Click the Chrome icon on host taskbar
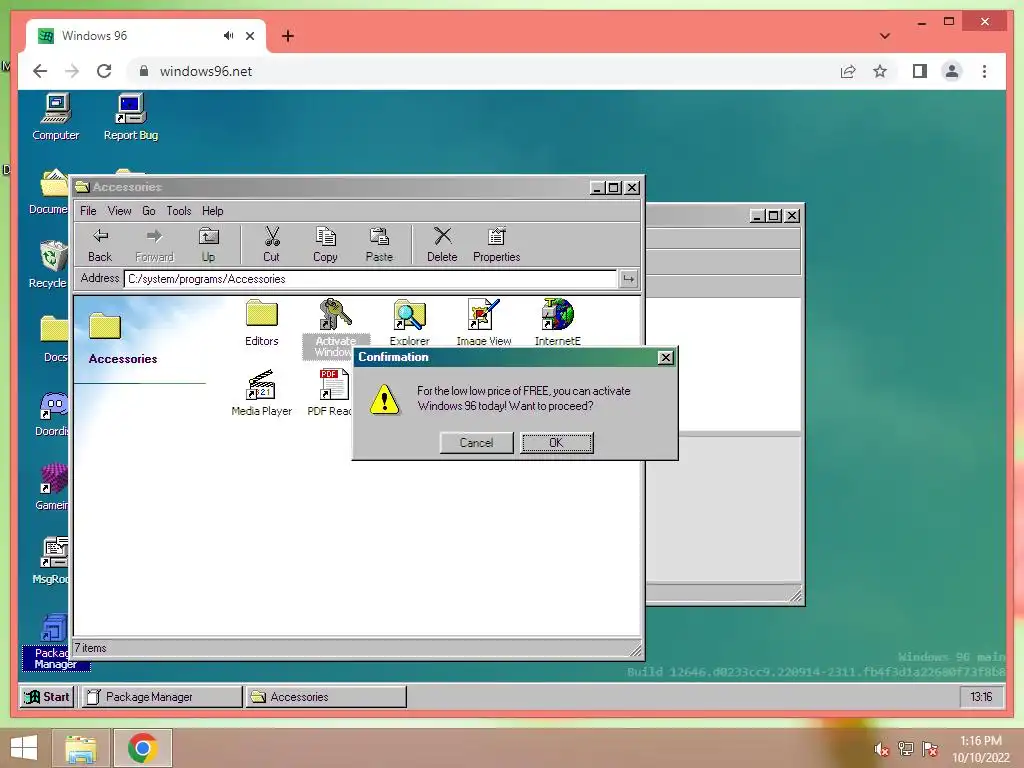The image size is (1024, 768). [x=143, y=748]
